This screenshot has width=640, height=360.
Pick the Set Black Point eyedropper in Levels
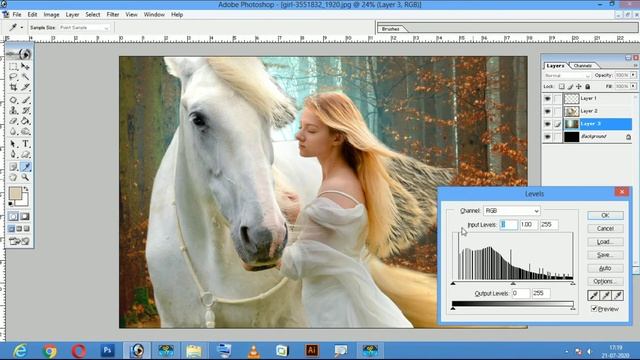[593, 296]
